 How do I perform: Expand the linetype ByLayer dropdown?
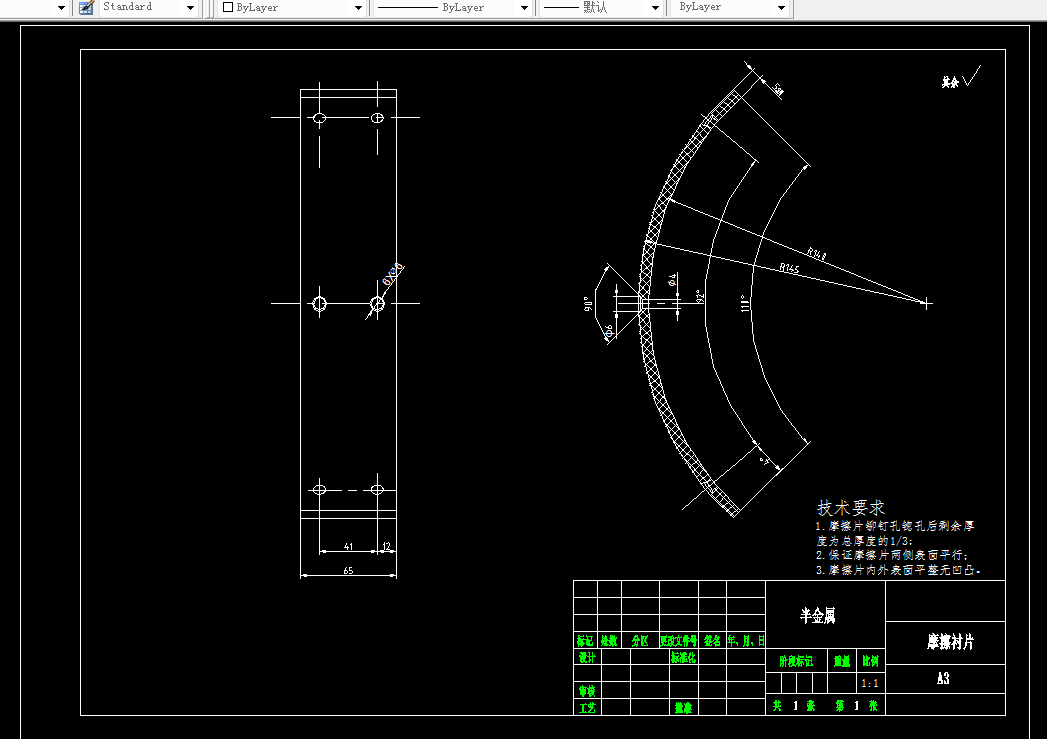[x=524, y=8]
